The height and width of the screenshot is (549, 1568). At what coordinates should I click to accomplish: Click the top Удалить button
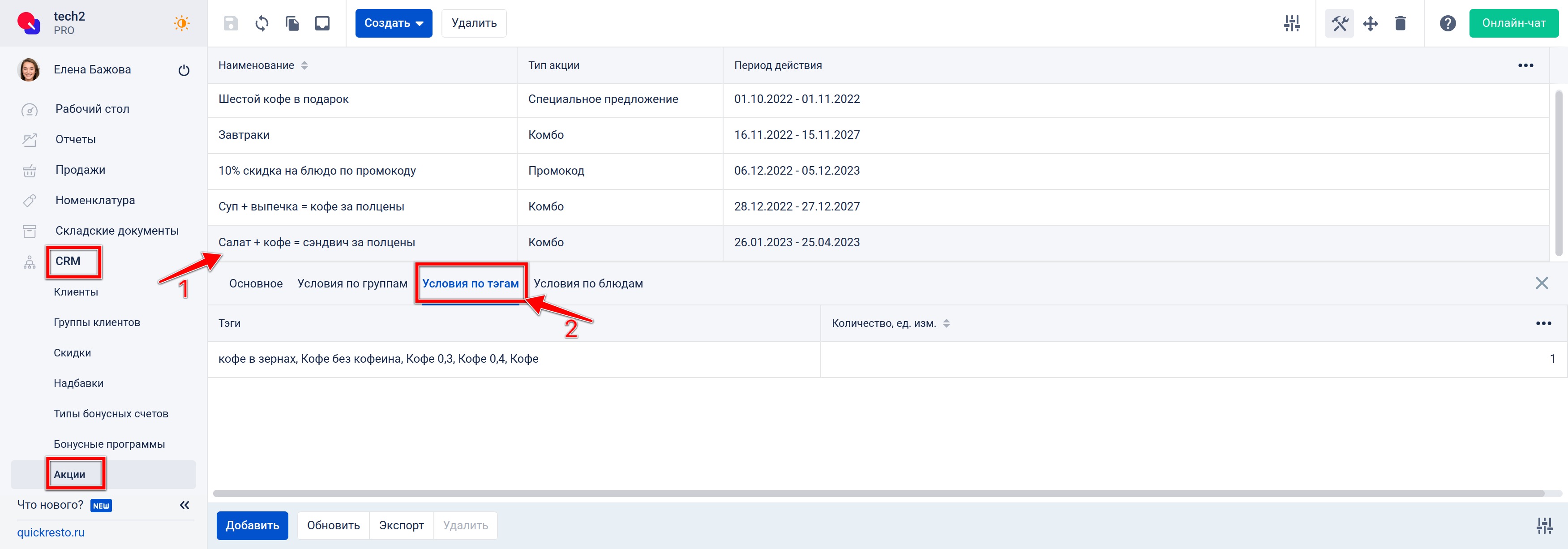474,23
